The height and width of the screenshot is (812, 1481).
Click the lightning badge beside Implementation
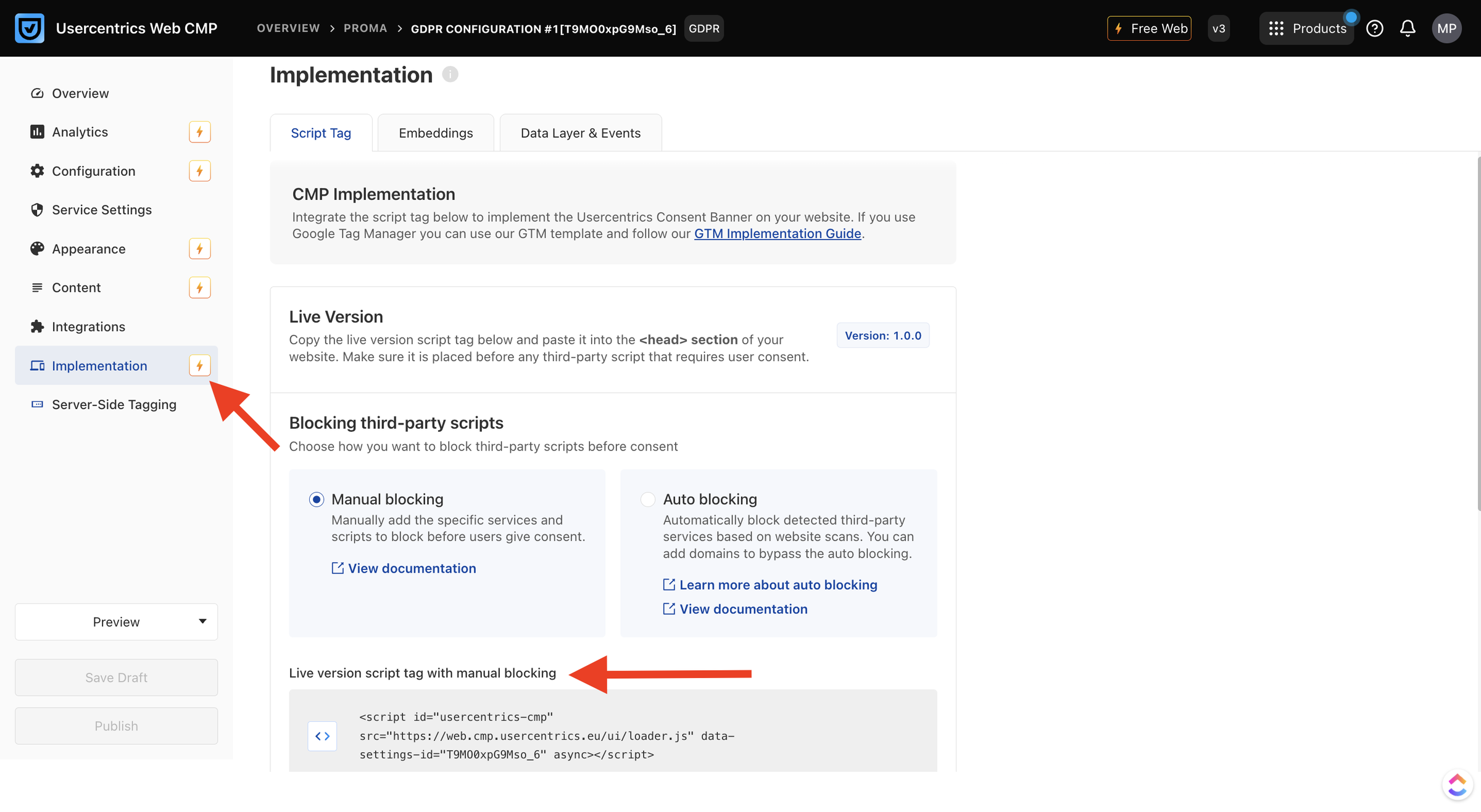click(199, 366)
